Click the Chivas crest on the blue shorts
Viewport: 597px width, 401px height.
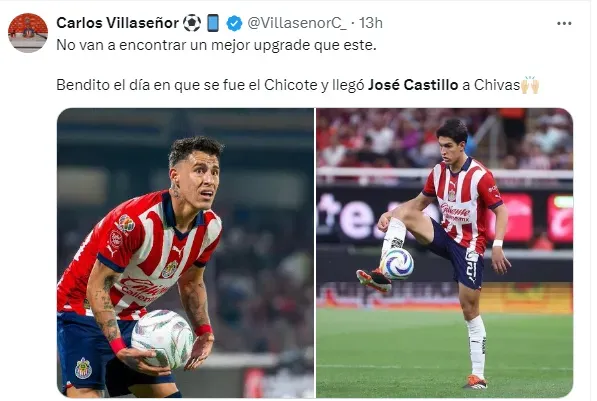[83, 368]
